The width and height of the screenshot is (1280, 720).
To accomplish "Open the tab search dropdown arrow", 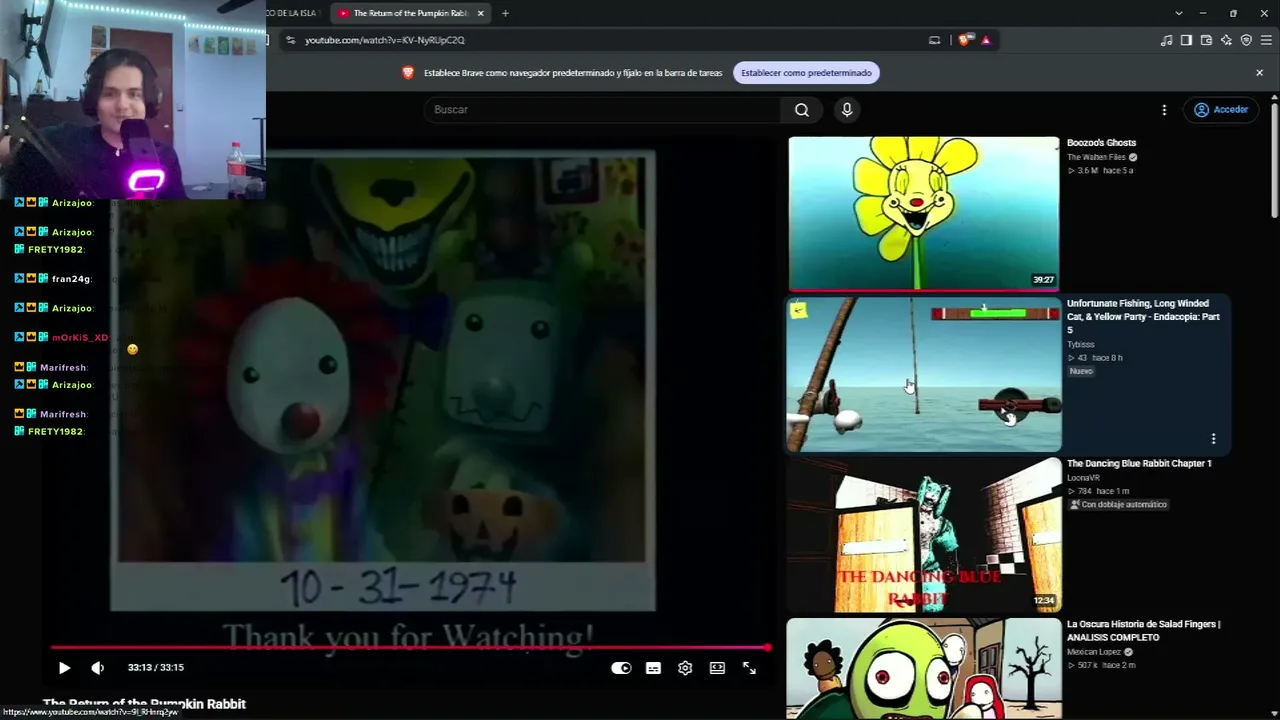I will (x=1179, y=13).
